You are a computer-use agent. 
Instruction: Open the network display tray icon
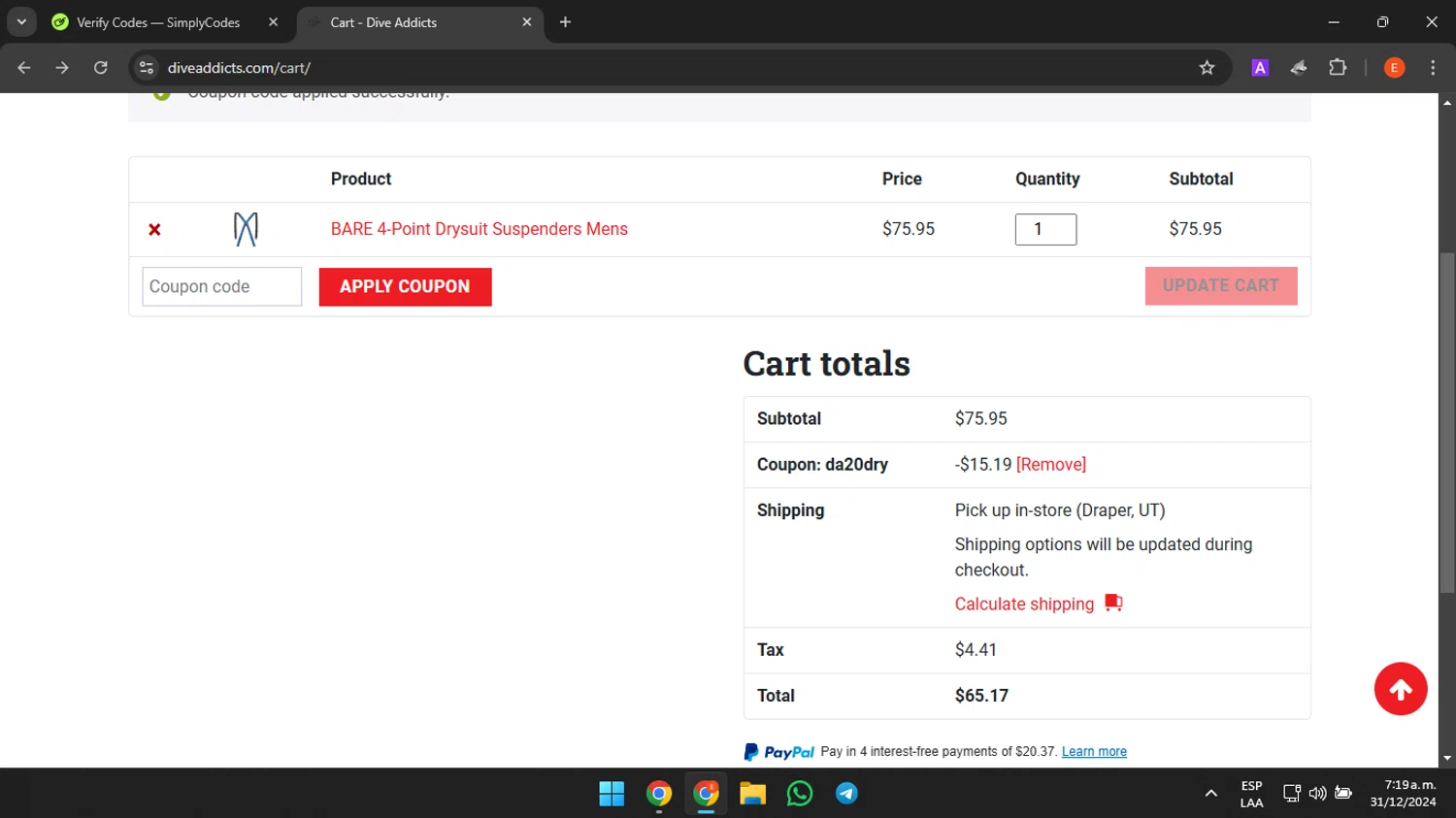point(1292,794)
